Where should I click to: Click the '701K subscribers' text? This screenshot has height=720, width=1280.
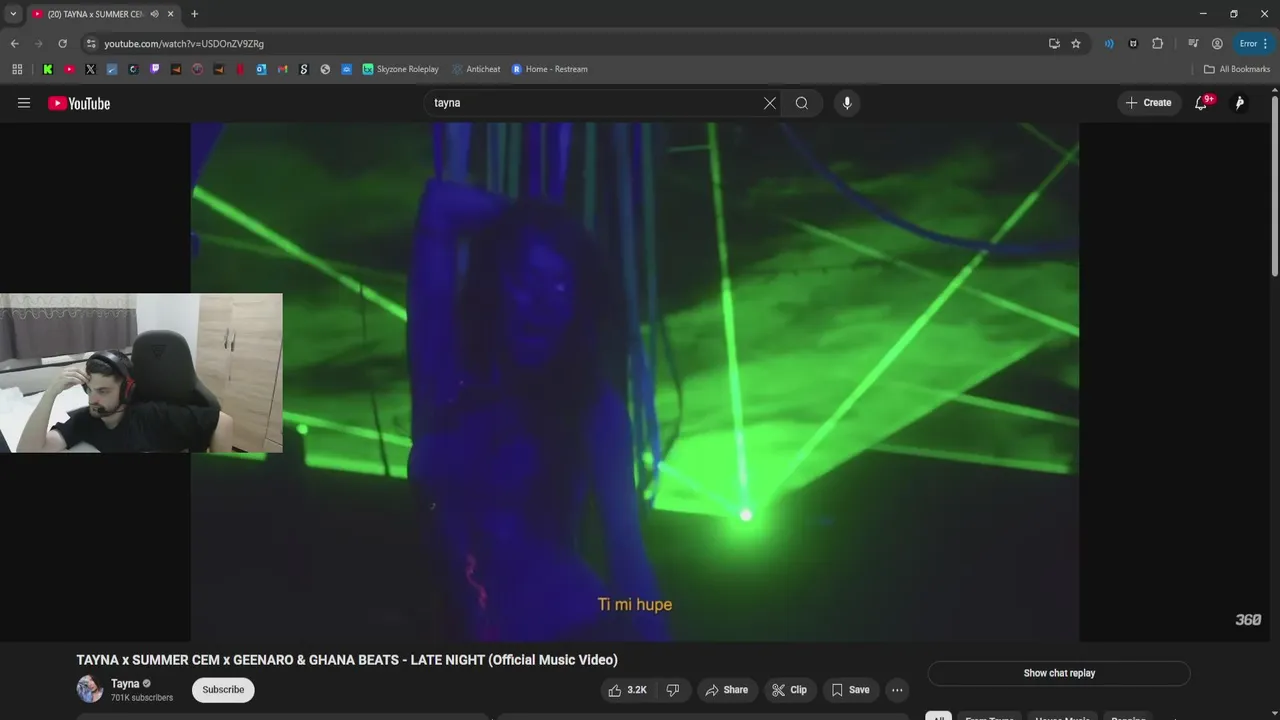click(142, 698)
